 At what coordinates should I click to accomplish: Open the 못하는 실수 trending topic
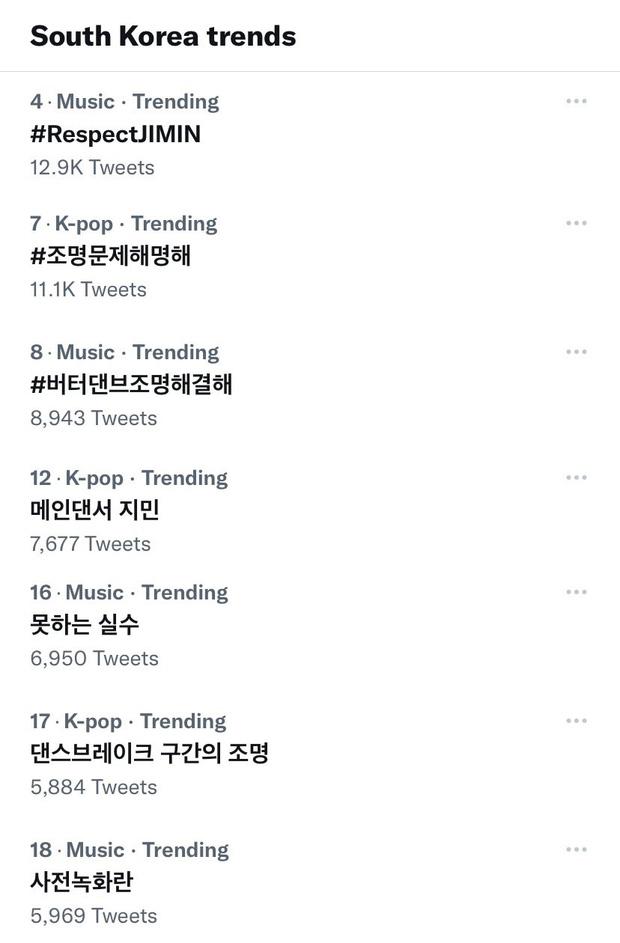tap(85, 625)
